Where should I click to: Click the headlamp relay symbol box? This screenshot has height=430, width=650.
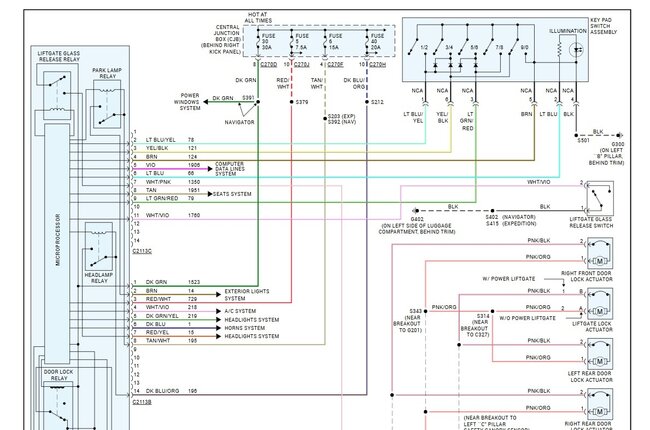[x=99, y=246]
